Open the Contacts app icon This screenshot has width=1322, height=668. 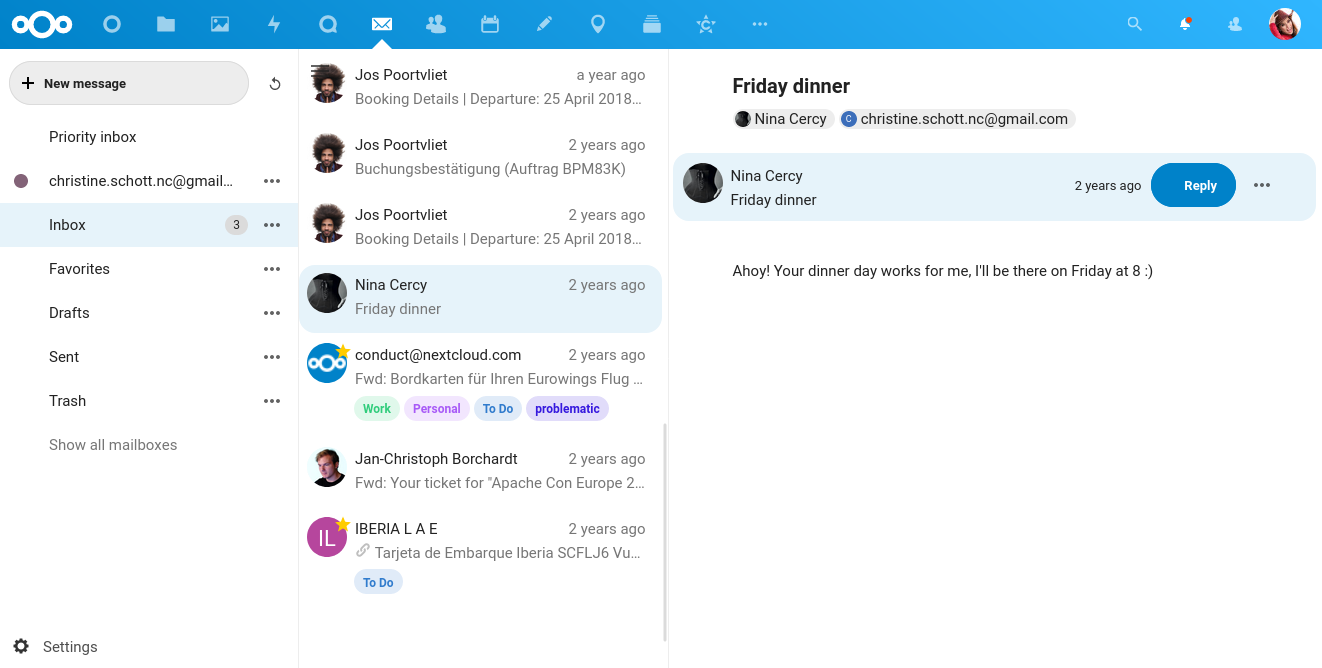[x=435, y=23]
